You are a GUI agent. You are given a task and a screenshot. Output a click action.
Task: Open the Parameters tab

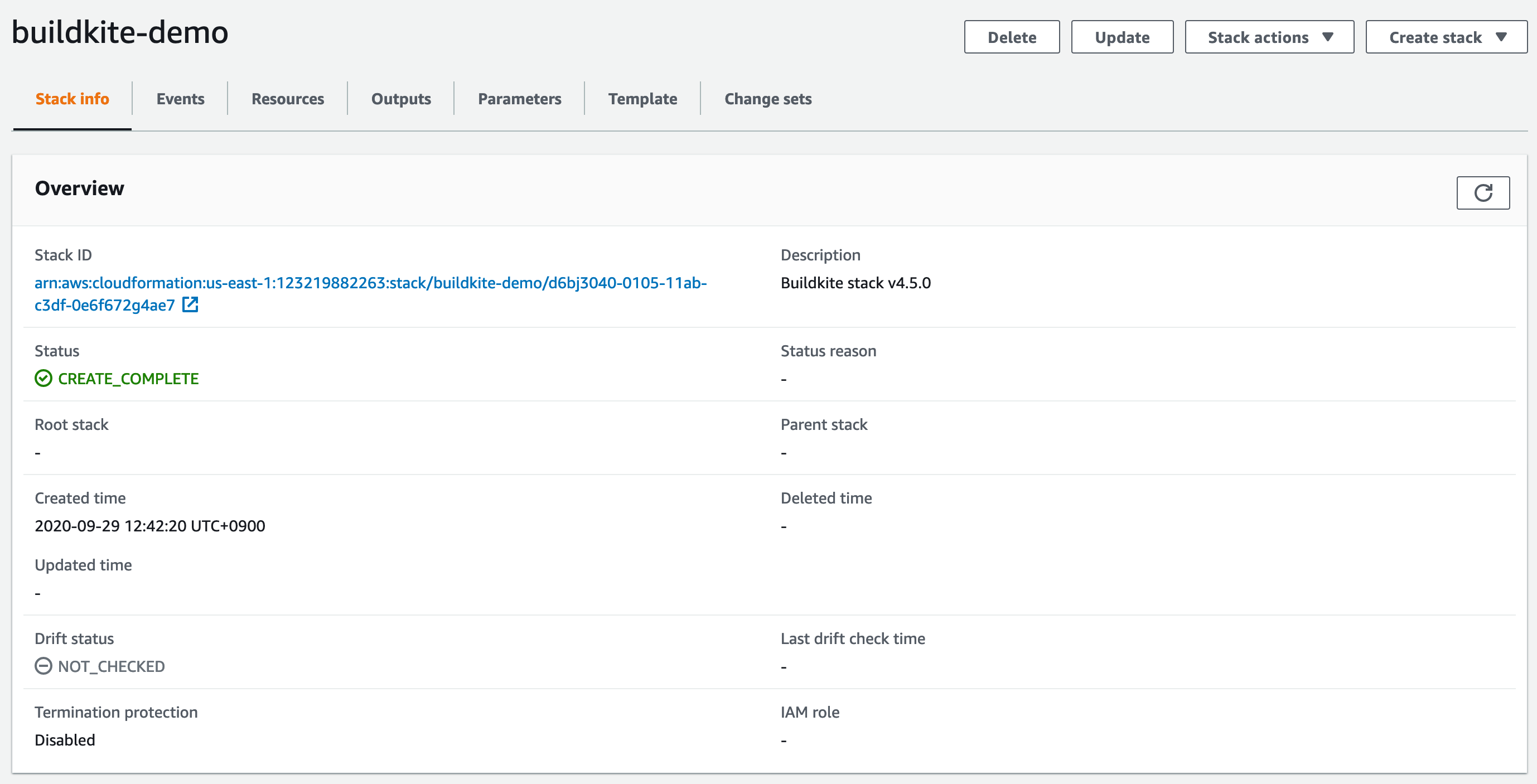pos(519,99)
